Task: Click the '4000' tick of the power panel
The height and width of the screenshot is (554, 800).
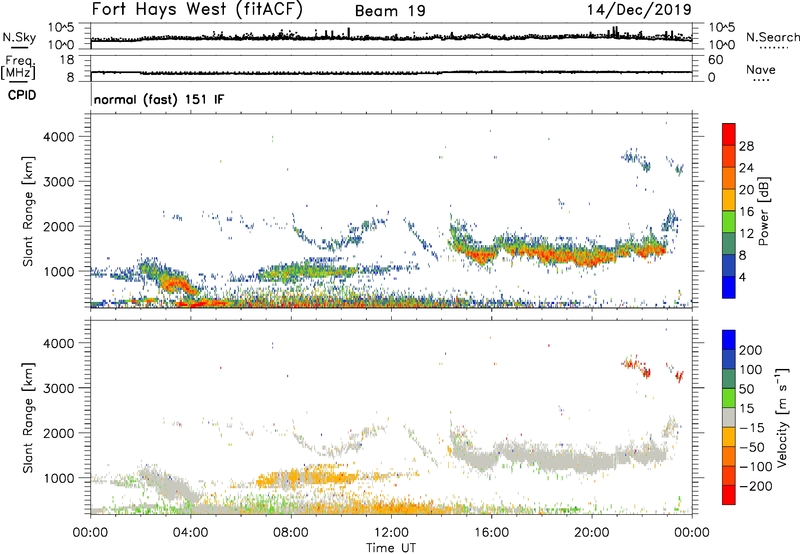Action: tap(58, 137)
